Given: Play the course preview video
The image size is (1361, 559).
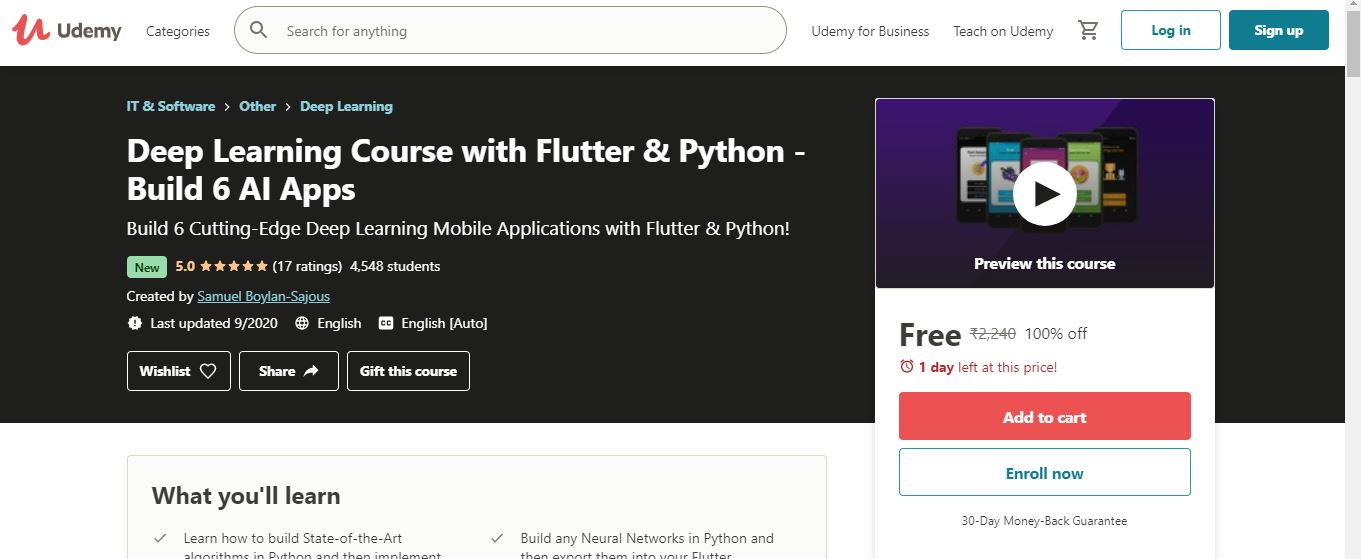Looking at the screenshot, I should pos(1044,193).
